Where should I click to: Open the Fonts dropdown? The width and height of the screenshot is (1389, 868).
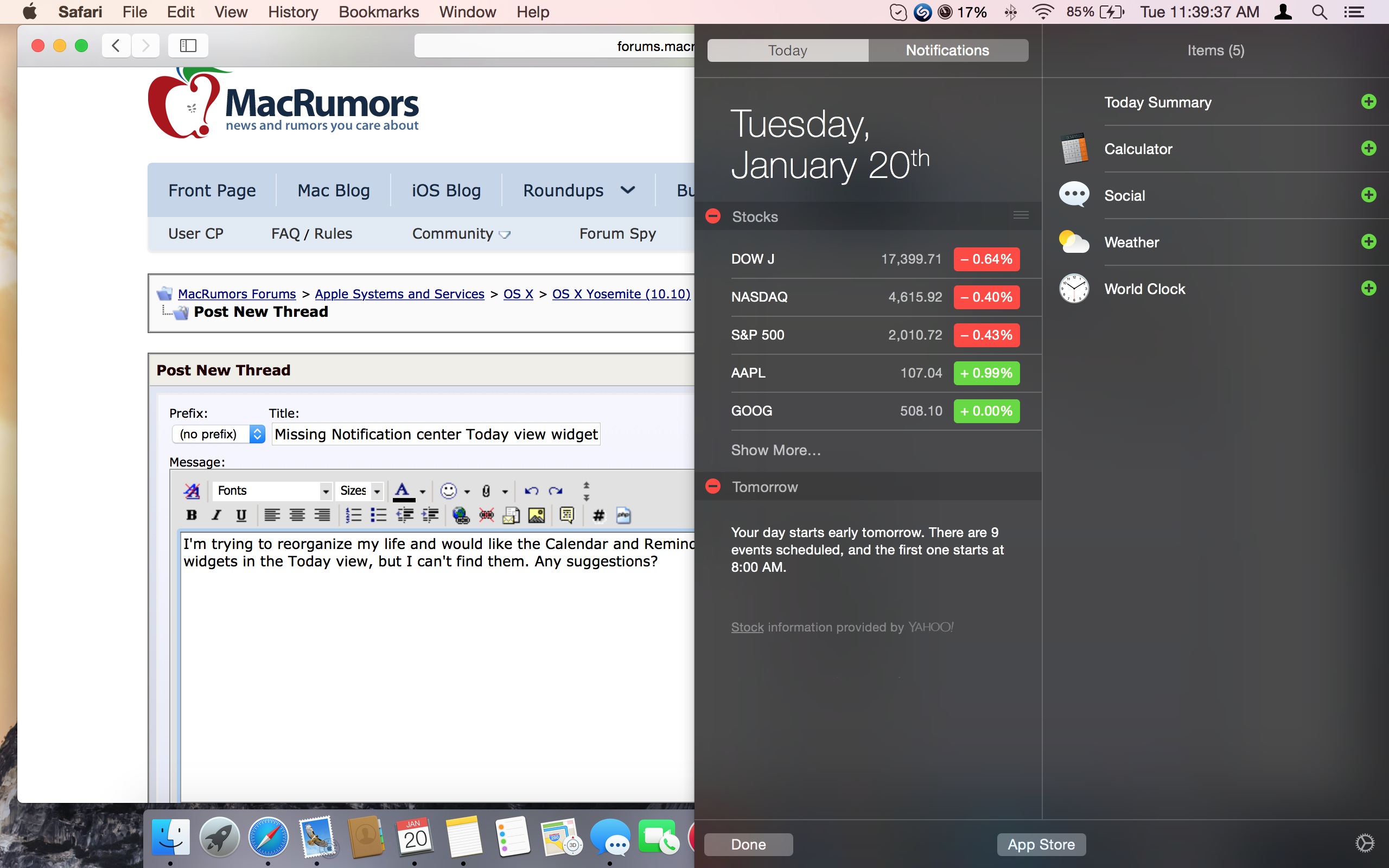[x=272, y=491]
